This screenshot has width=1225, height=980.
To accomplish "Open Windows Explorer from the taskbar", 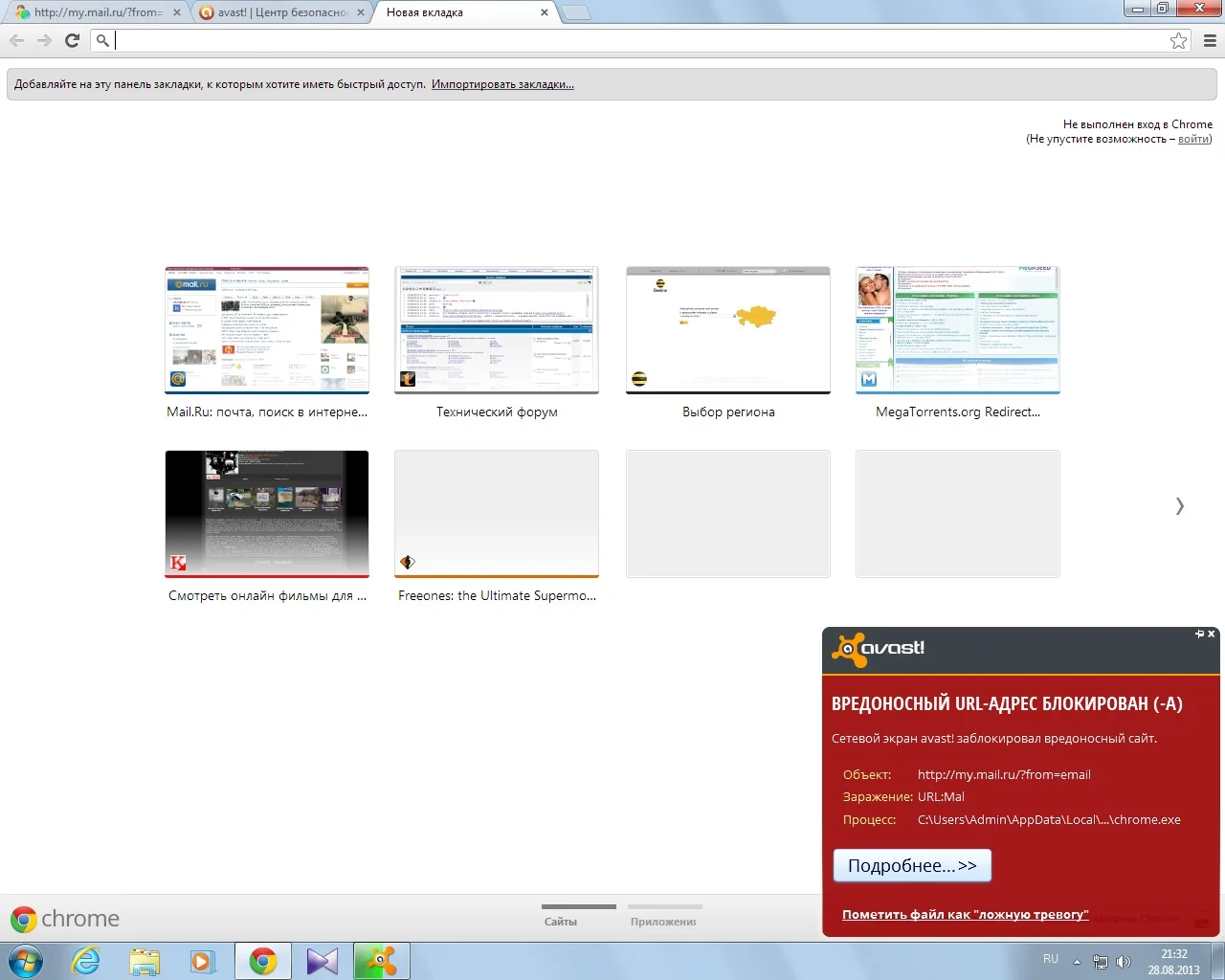I will coord(145,961).
